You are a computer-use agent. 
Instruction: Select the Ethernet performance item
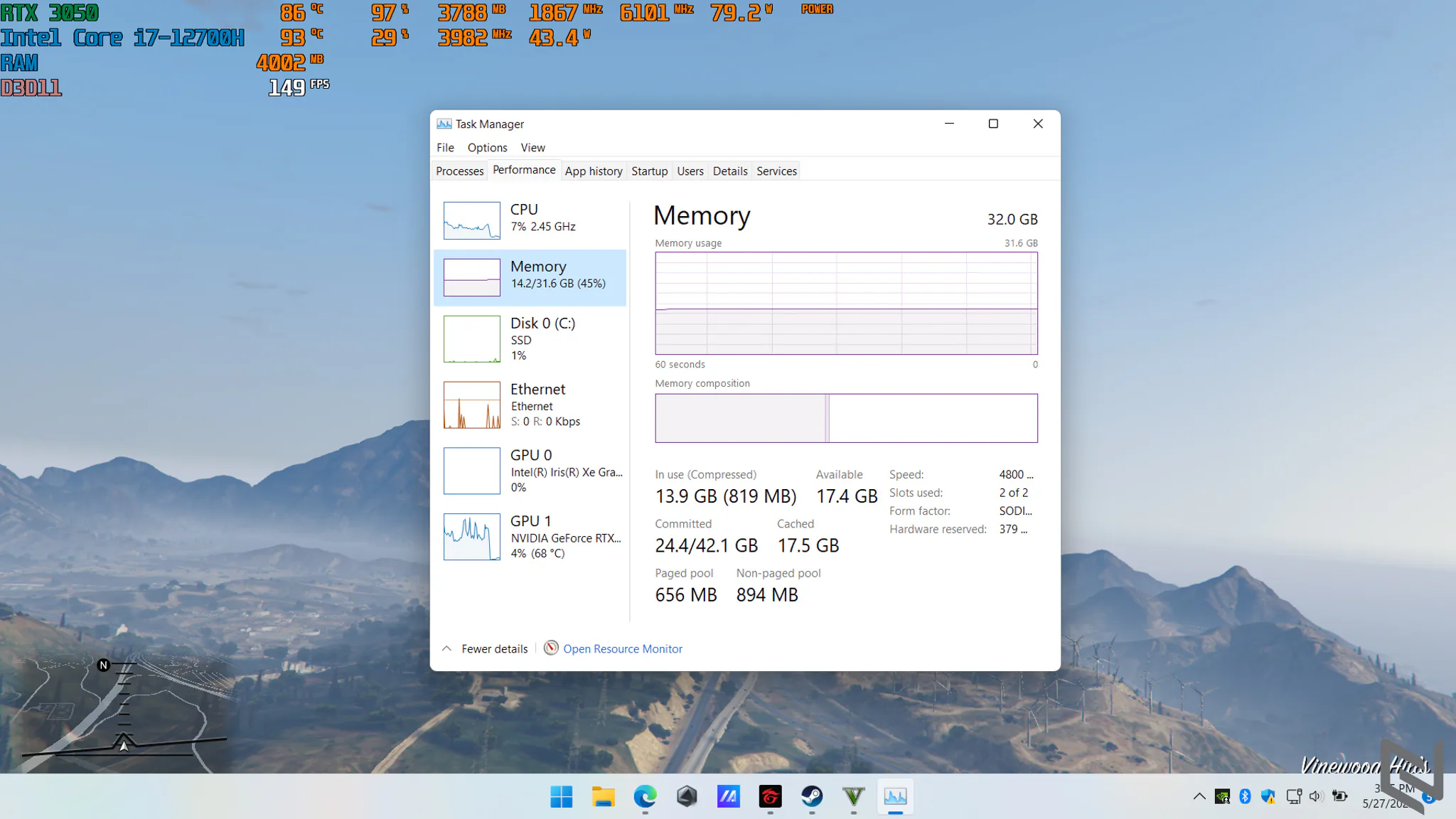[530, 405]
